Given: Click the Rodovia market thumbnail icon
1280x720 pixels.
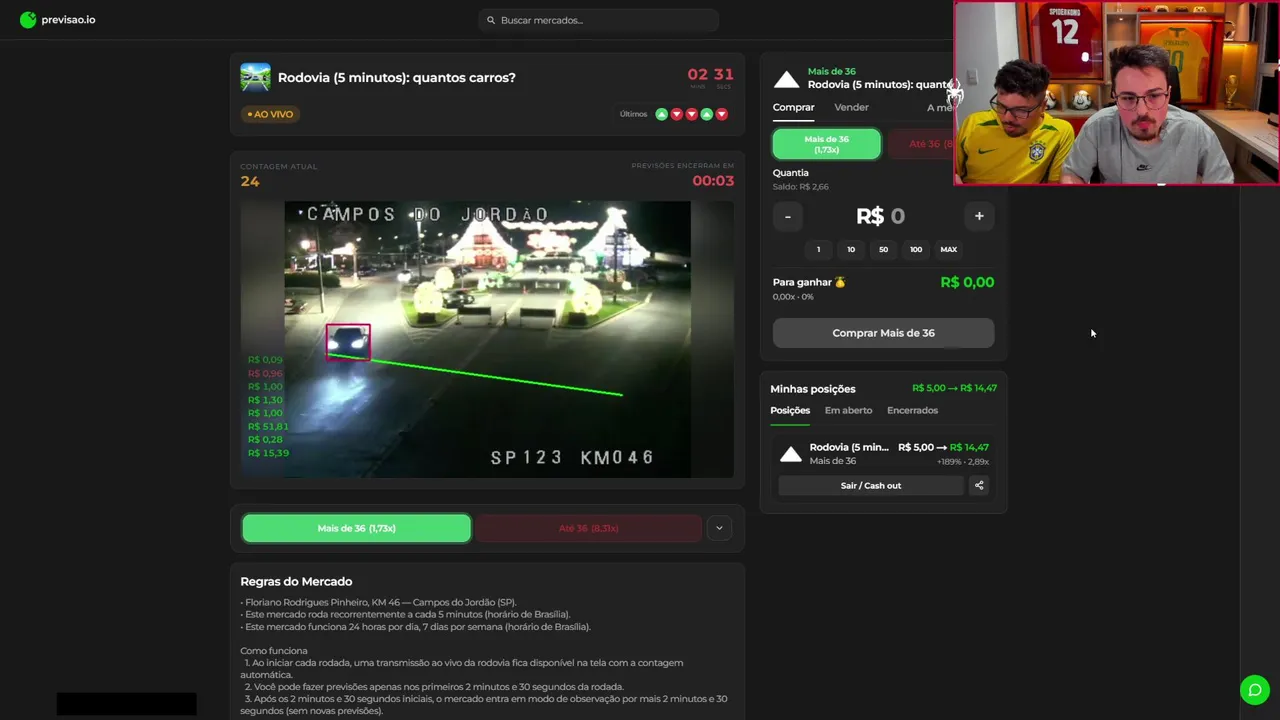Looking at the screenshot, I should point(255,77).
